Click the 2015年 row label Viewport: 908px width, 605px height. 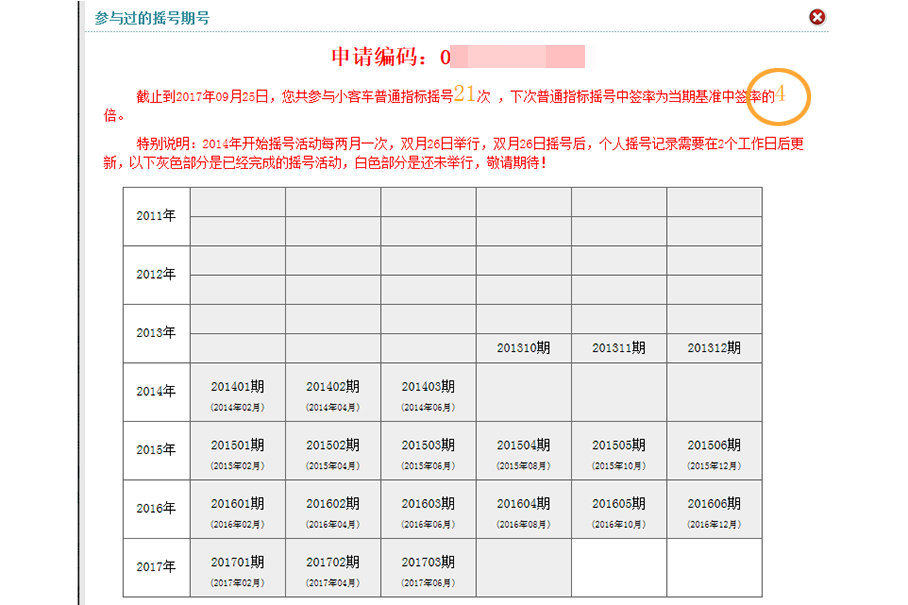pyautogui.click(x=156, y=450)
